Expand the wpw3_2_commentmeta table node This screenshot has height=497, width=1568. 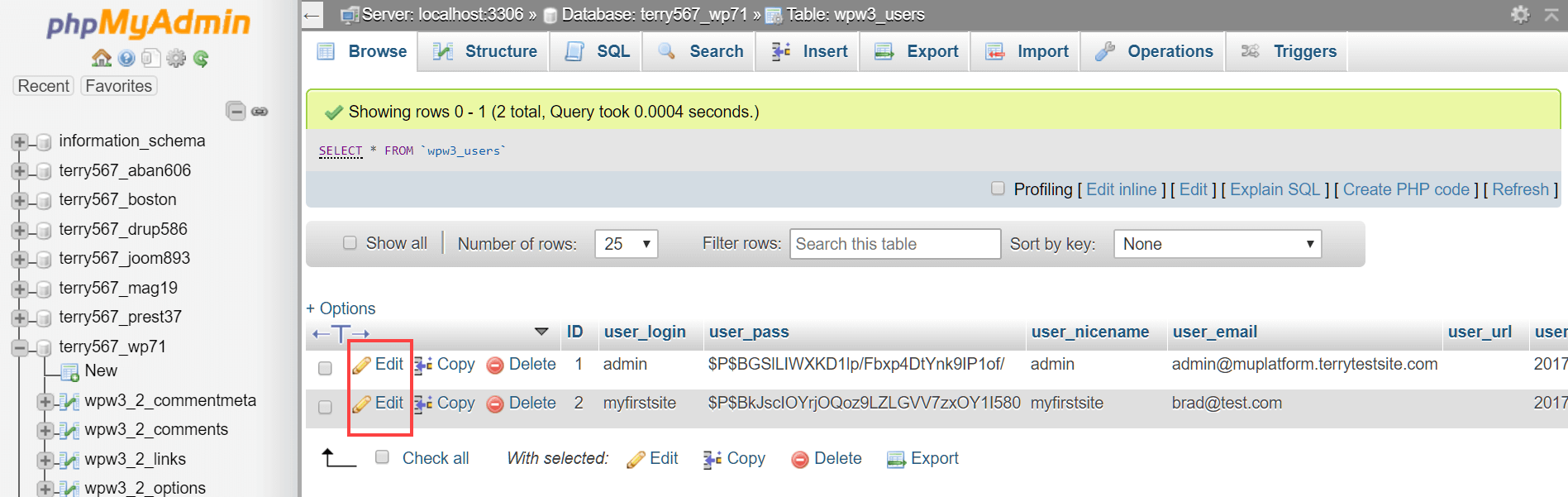(x=45, y=402)
